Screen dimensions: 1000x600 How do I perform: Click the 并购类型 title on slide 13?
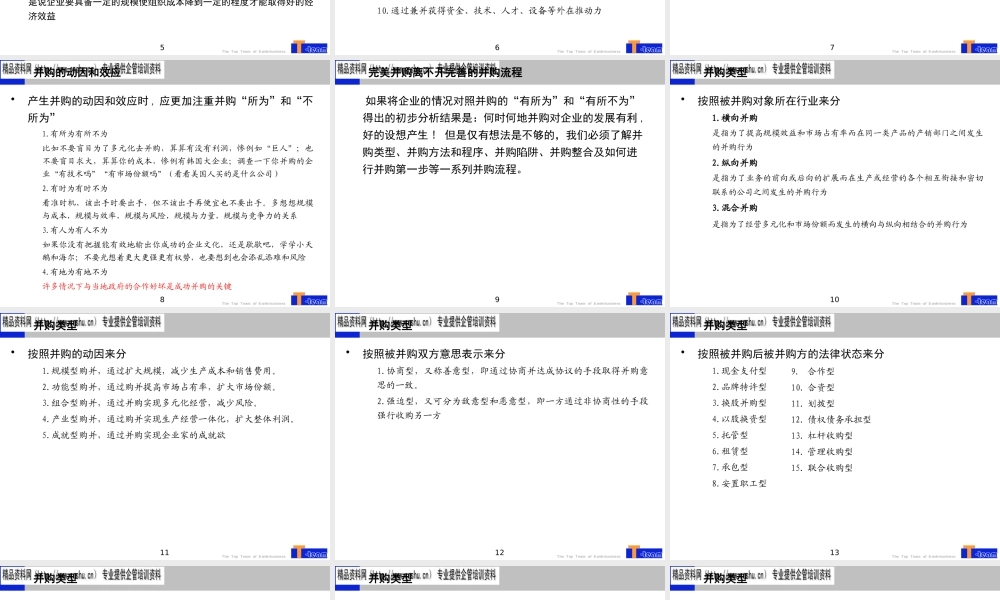click(x=725, y=326)
